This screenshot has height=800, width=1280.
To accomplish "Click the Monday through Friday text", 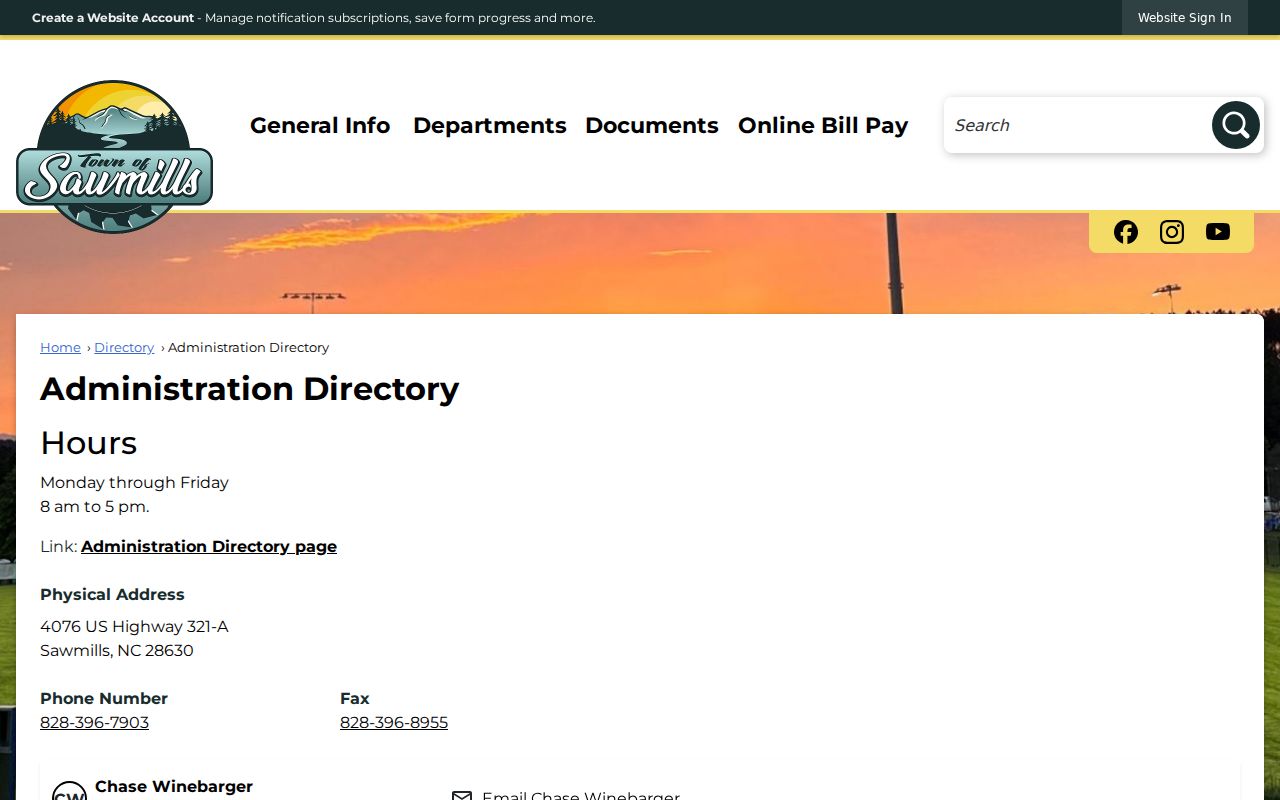I will (134, 482).
